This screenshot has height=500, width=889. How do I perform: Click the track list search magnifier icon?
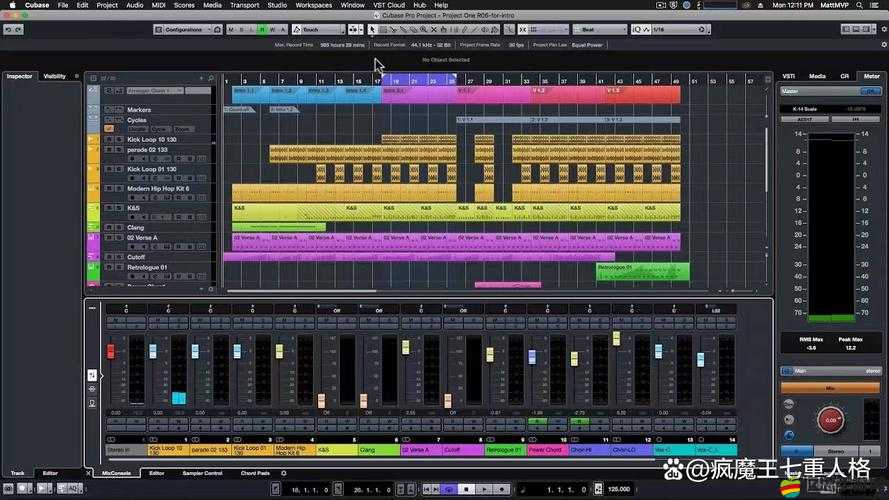[x=210, y=78]
